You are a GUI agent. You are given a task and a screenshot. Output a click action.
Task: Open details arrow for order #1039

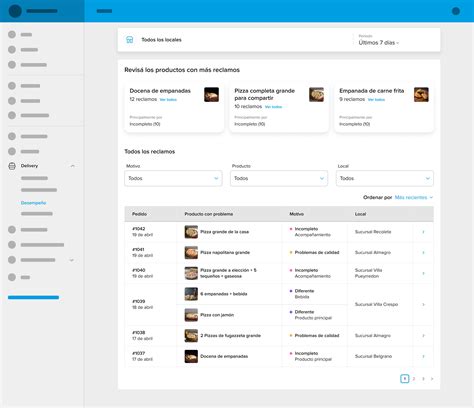(423, 304)
